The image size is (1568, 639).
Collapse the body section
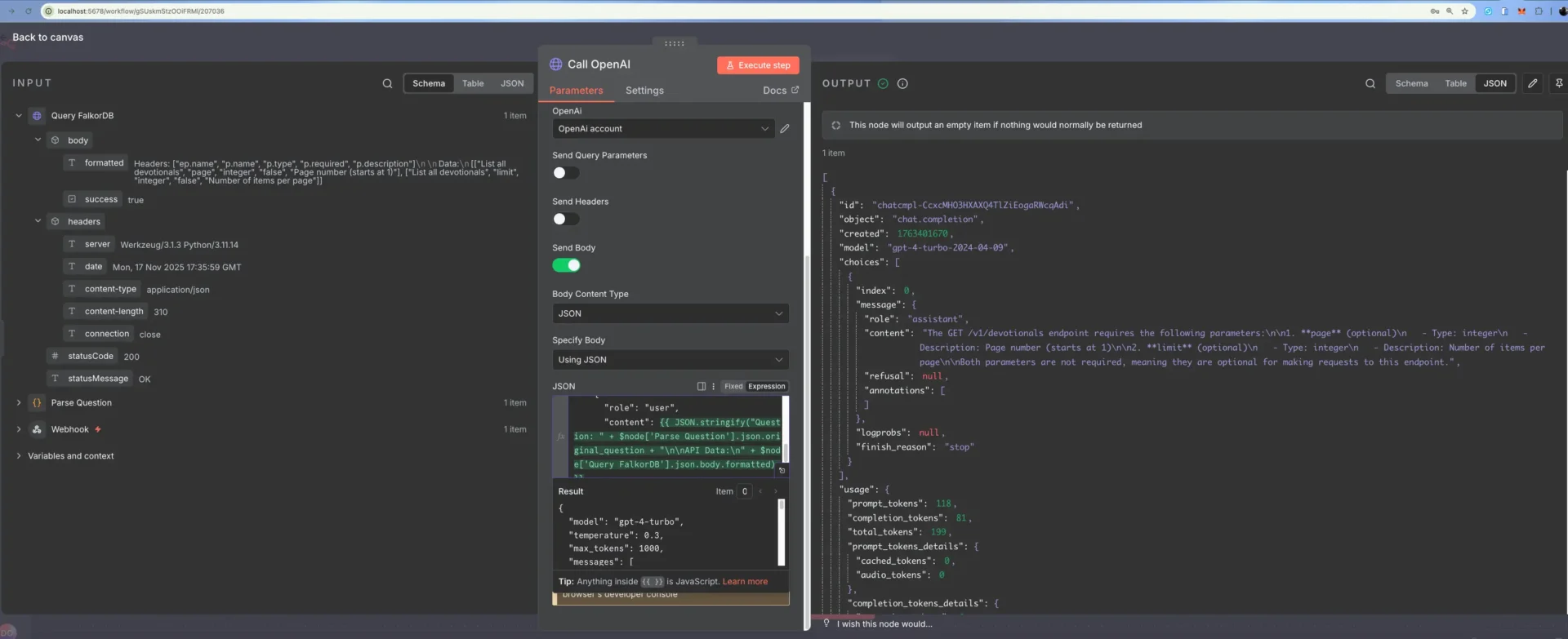tap(38, 140)
